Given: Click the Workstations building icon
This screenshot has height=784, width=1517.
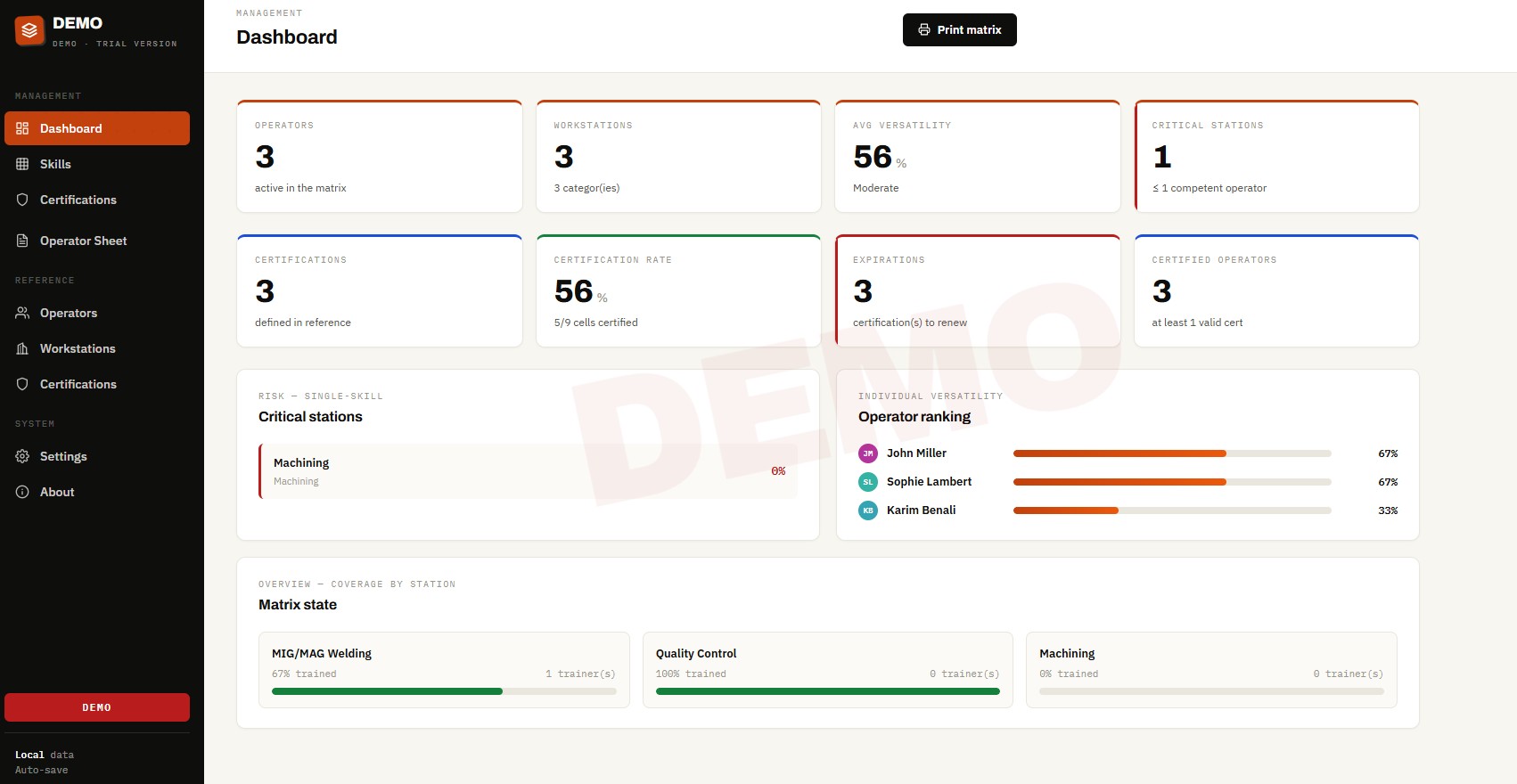Looking at the screenshot, I should 22,348.
